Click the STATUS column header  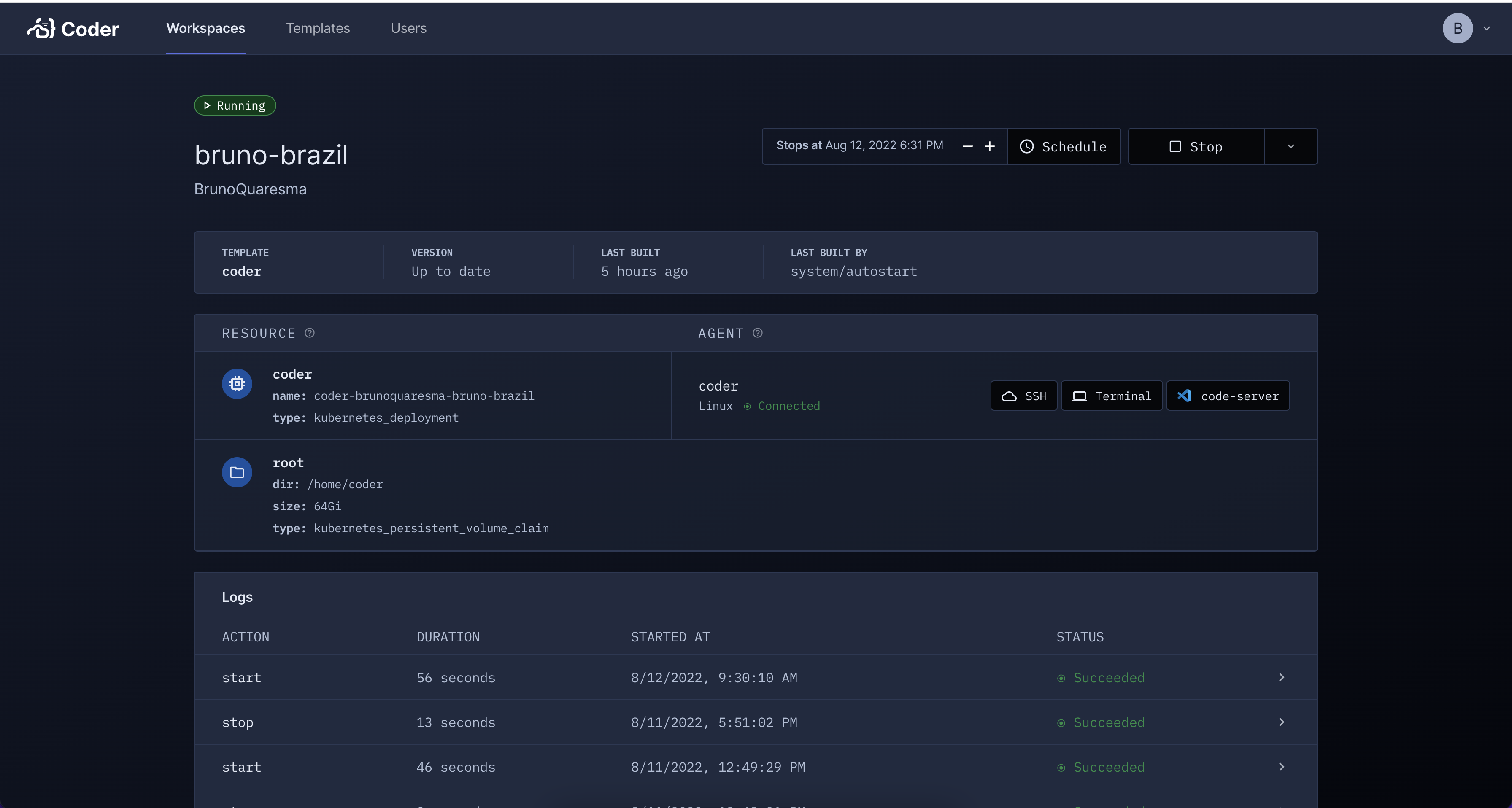tap(1080, 637)
